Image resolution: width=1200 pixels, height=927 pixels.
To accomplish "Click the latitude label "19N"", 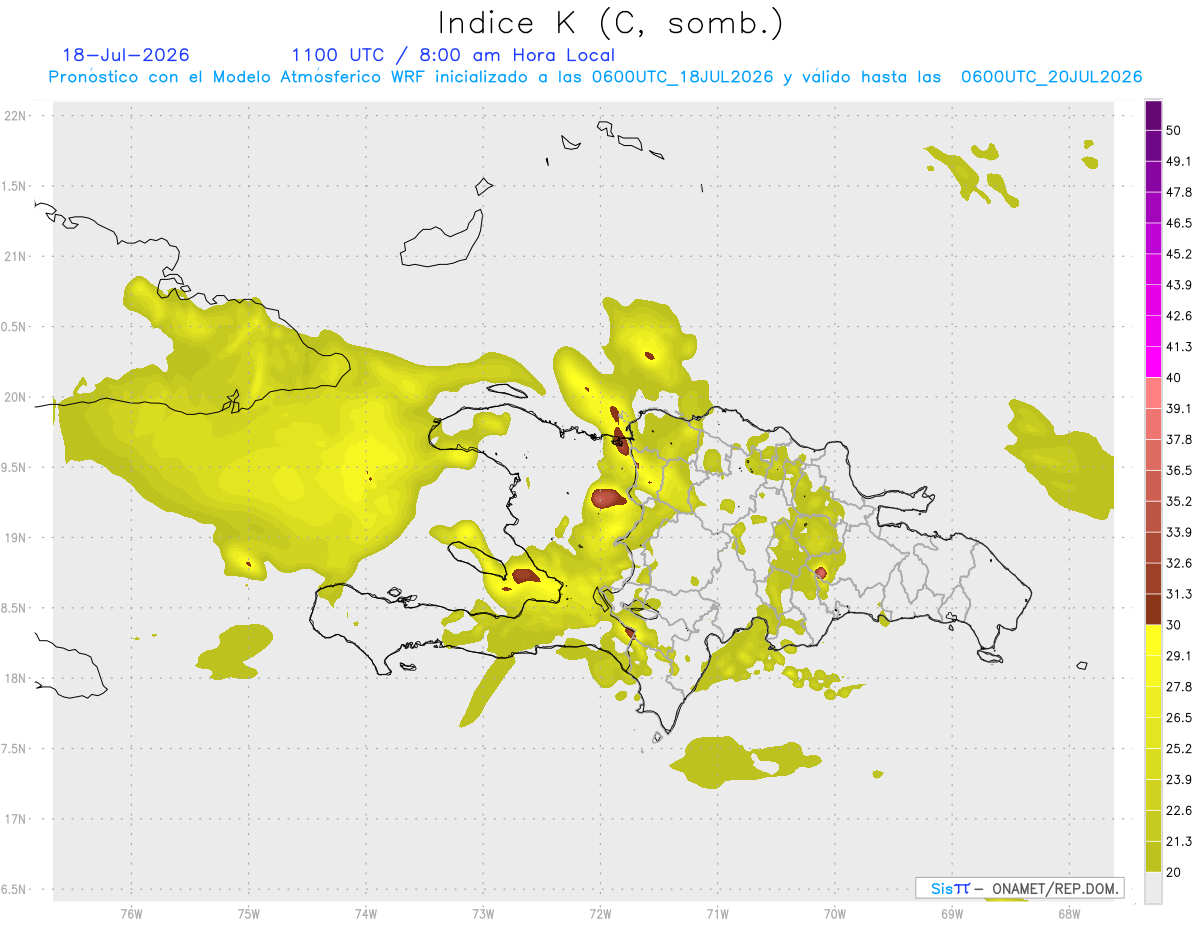I will (17, 538).
